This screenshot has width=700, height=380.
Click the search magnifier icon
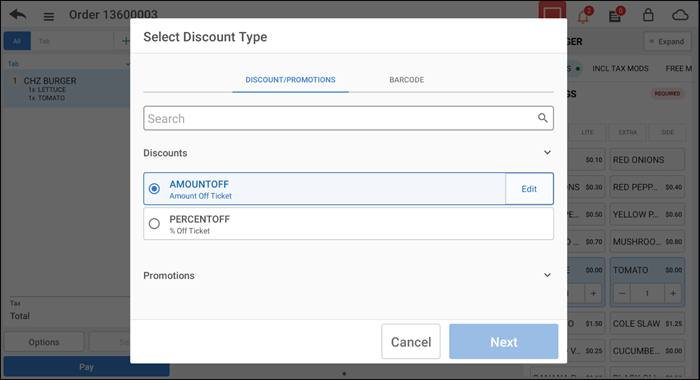click(x=542, y=118)
